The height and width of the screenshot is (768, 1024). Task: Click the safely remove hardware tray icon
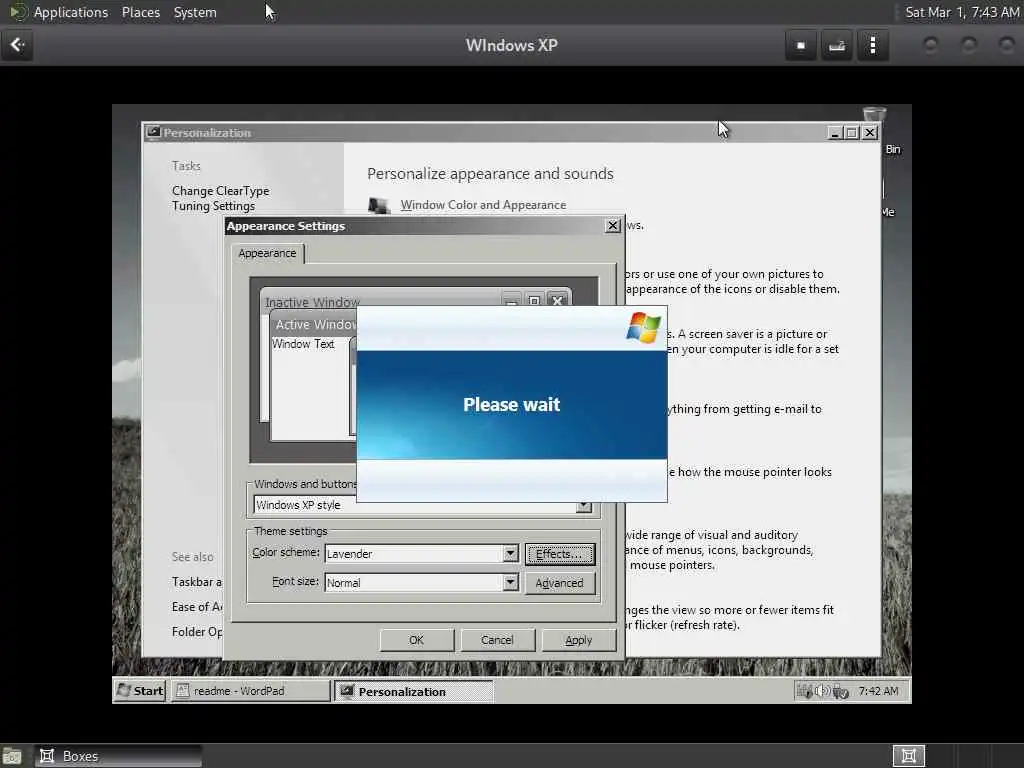840,691
